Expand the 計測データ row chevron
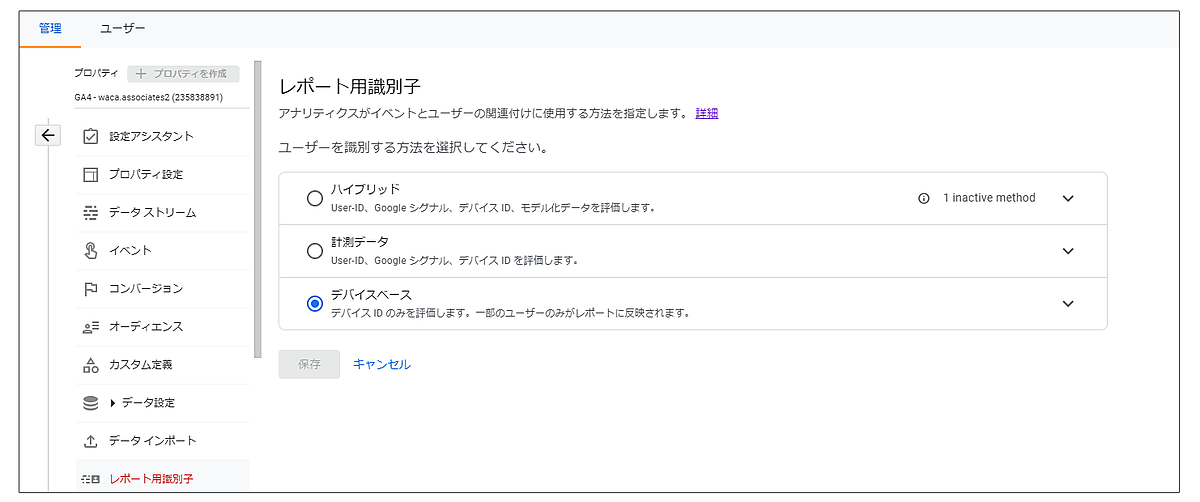 tap(1068, 251)
